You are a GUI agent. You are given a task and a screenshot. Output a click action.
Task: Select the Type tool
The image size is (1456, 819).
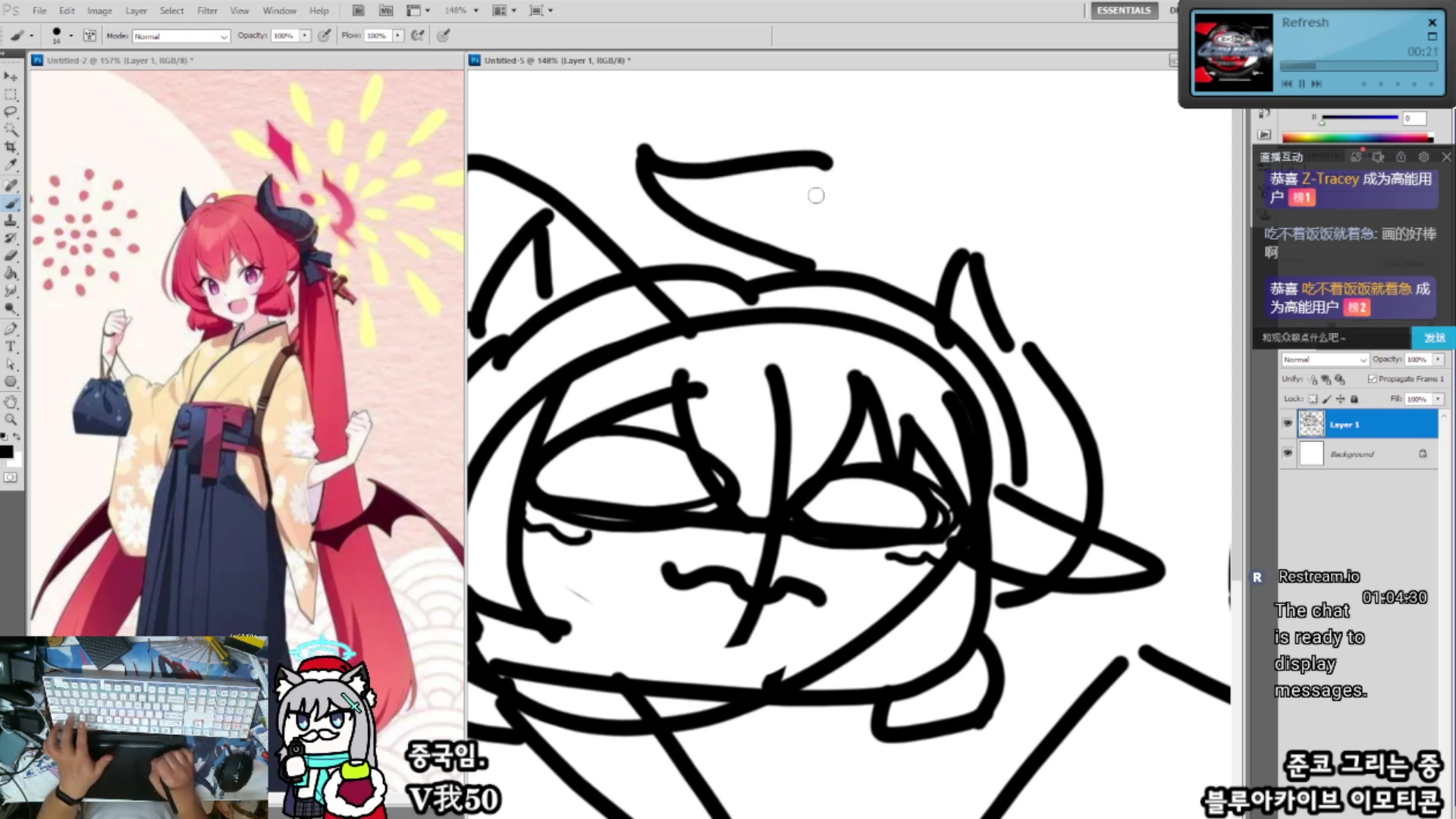pos(11,347)
